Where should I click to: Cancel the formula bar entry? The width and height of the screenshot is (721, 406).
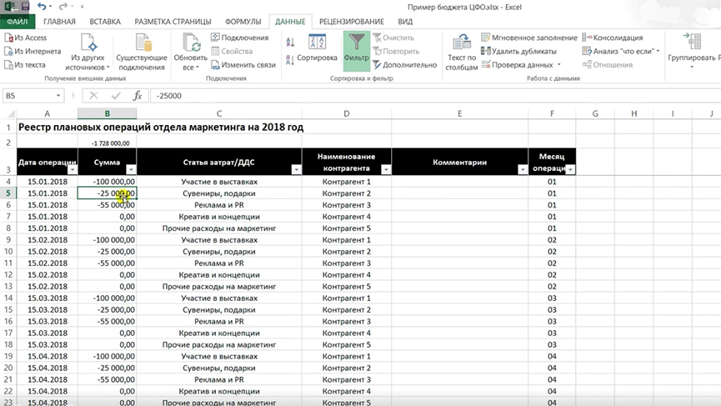point(94,96)
